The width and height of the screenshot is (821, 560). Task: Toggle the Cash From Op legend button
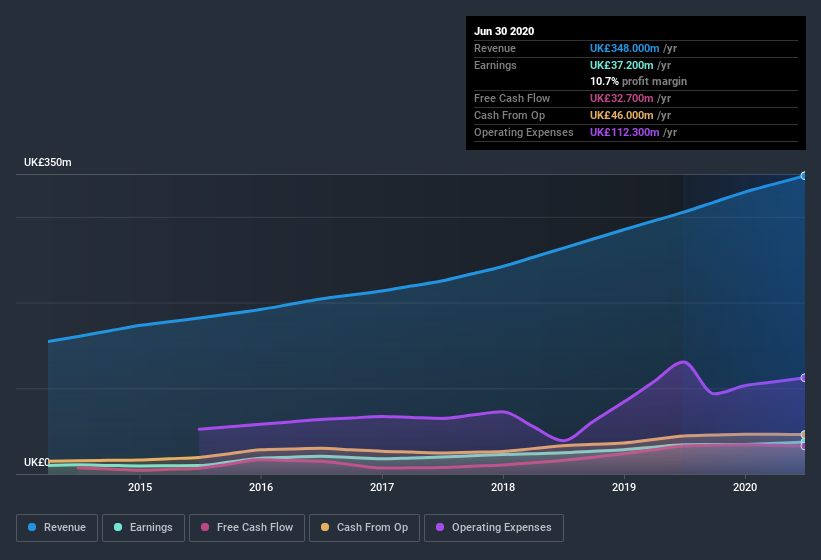click(364, 528)
